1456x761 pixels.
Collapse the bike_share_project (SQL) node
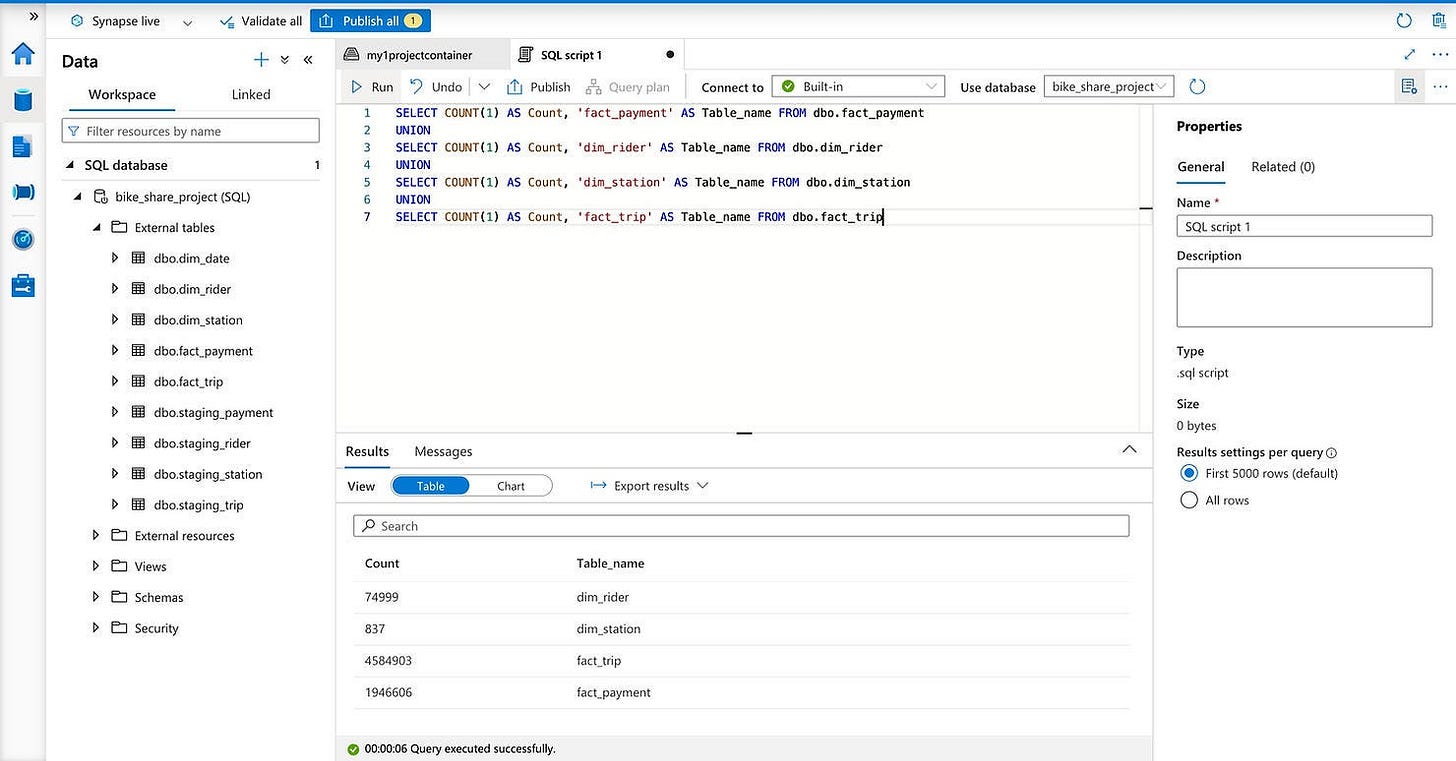78,197
